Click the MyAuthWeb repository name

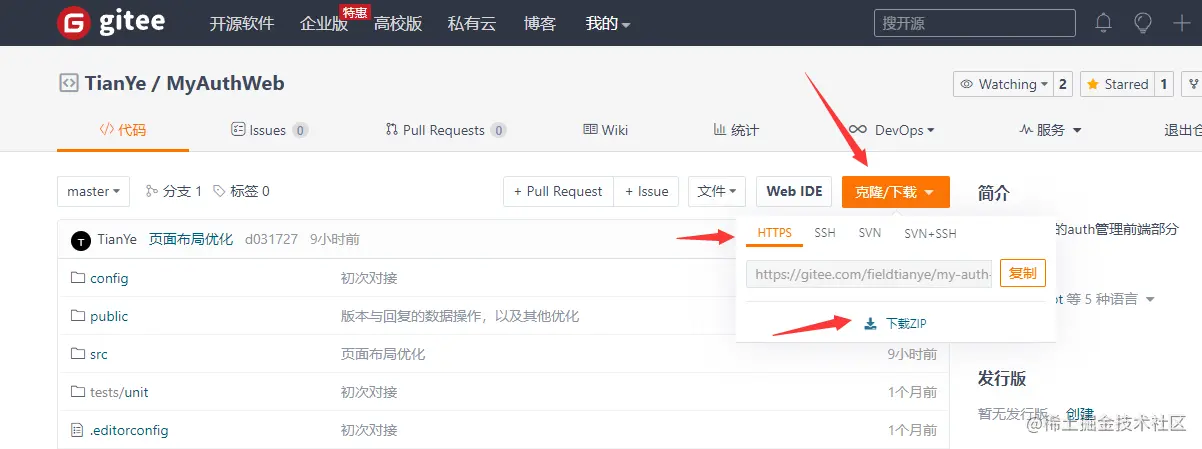click(x=225, y=84)
